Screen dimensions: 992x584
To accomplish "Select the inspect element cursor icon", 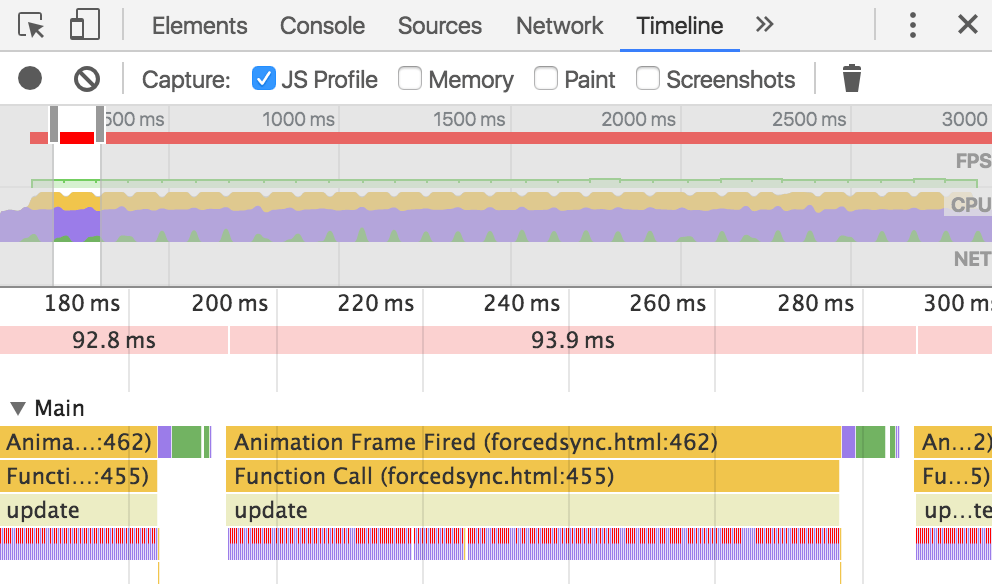I will (x=32, y=25).
